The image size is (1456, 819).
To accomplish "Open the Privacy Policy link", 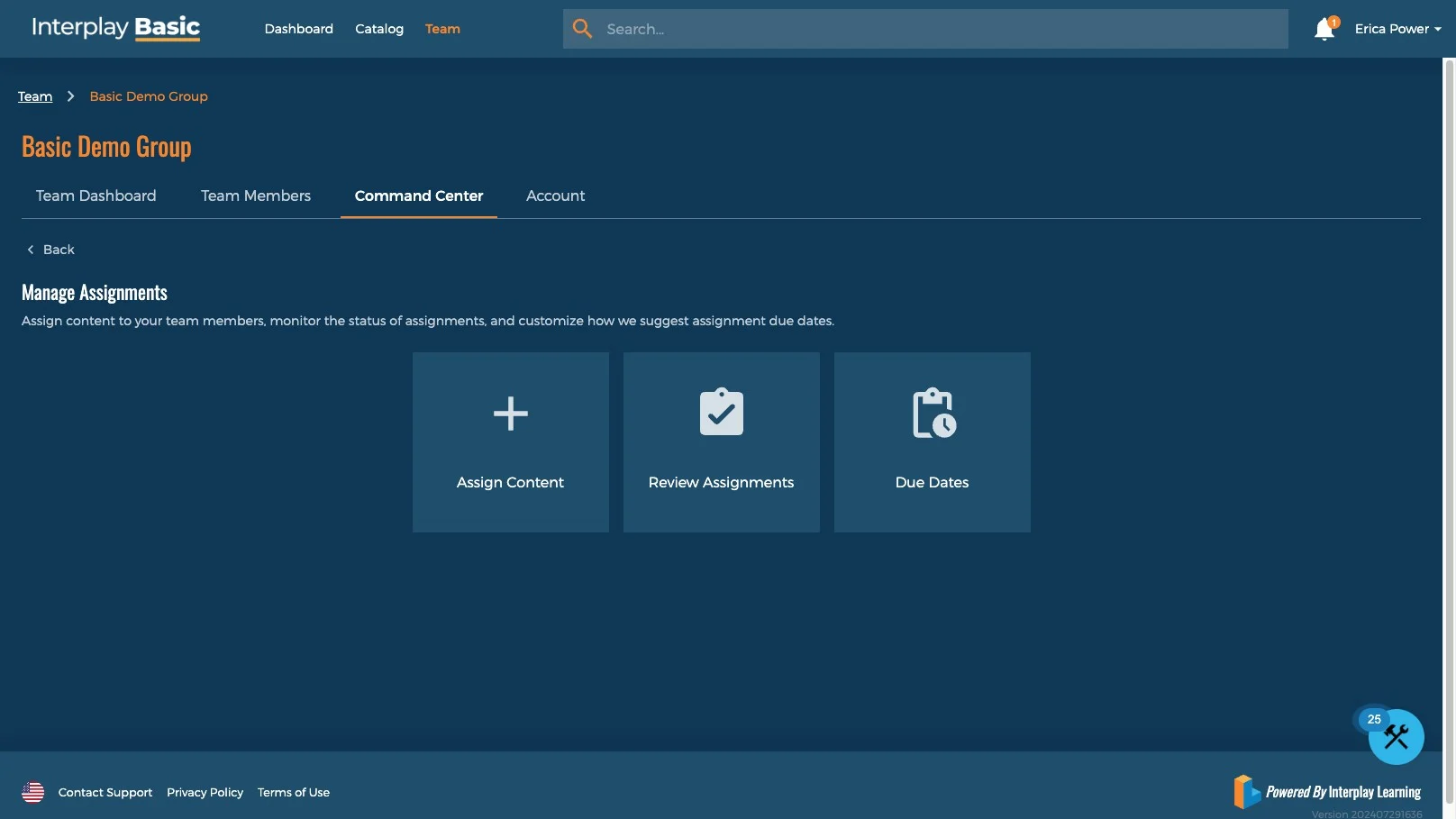I will coord(205,793).
